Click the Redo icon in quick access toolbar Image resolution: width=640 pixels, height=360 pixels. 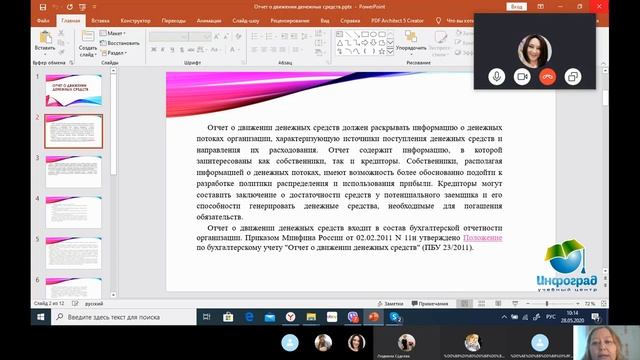coord(70,7)
